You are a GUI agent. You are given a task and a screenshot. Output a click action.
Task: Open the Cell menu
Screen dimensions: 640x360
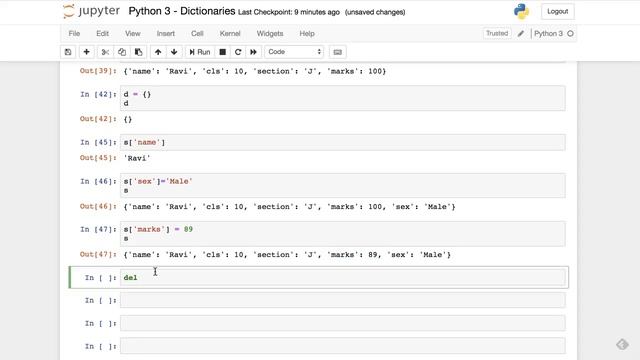click(197, 33)
